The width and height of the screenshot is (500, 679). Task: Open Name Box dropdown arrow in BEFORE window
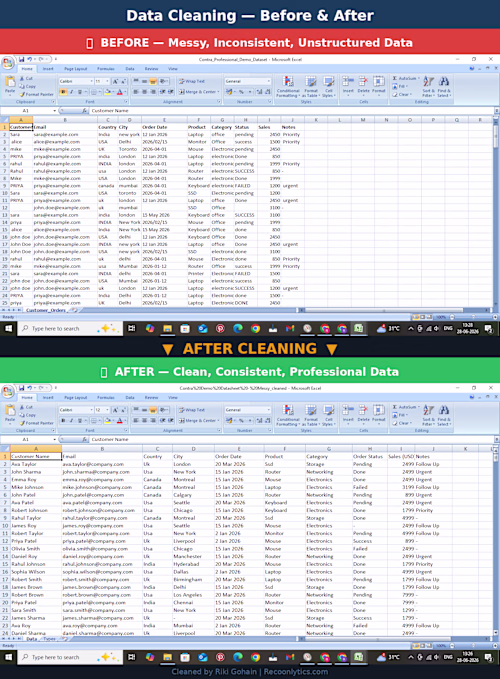pos(55,111)
